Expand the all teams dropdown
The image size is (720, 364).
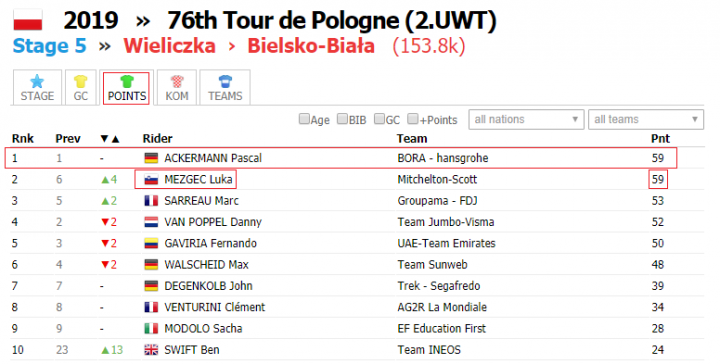(646, 119)
